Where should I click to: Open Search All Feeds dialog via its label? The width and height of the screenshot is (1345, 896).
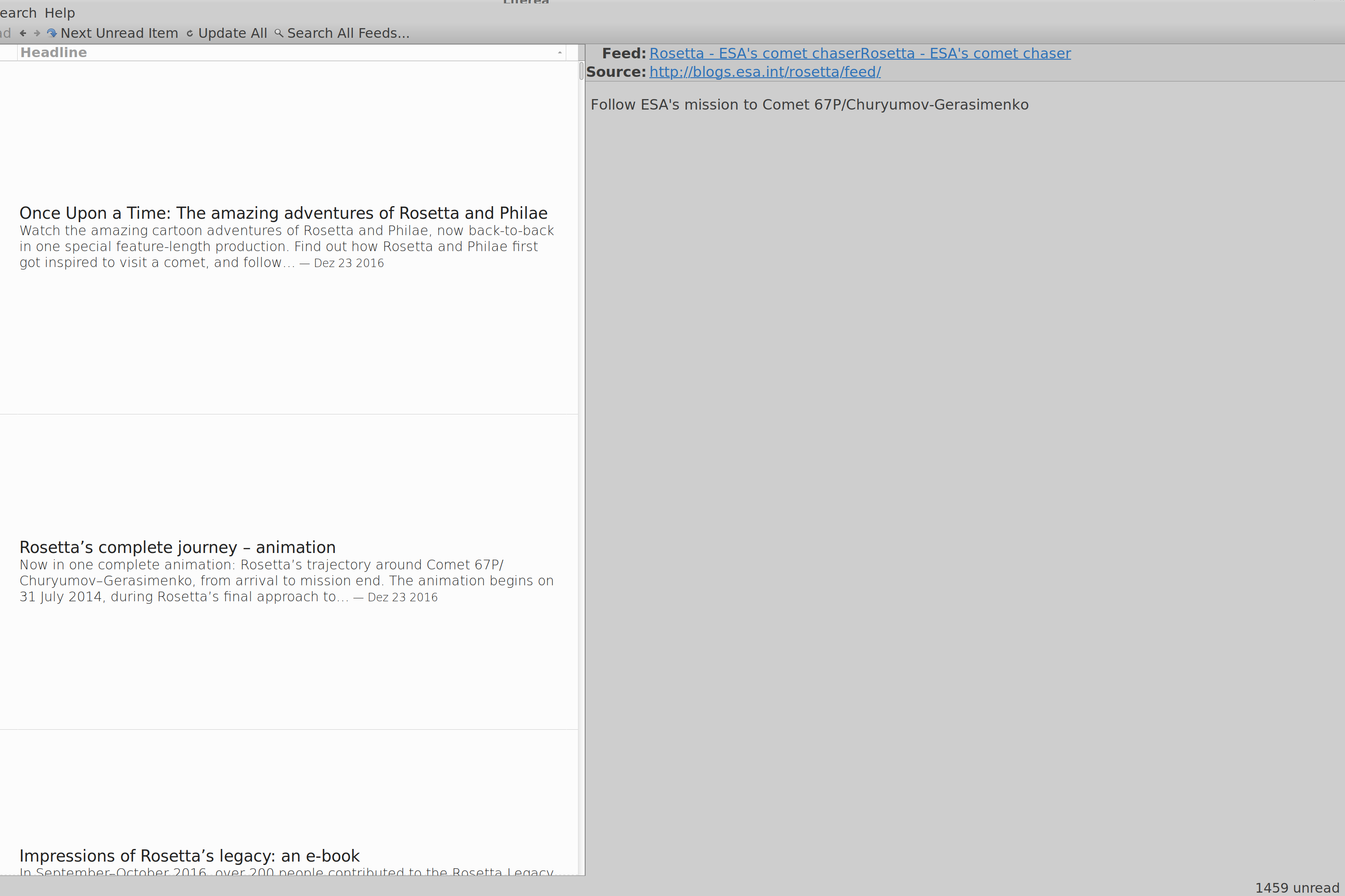coord(348,33)
